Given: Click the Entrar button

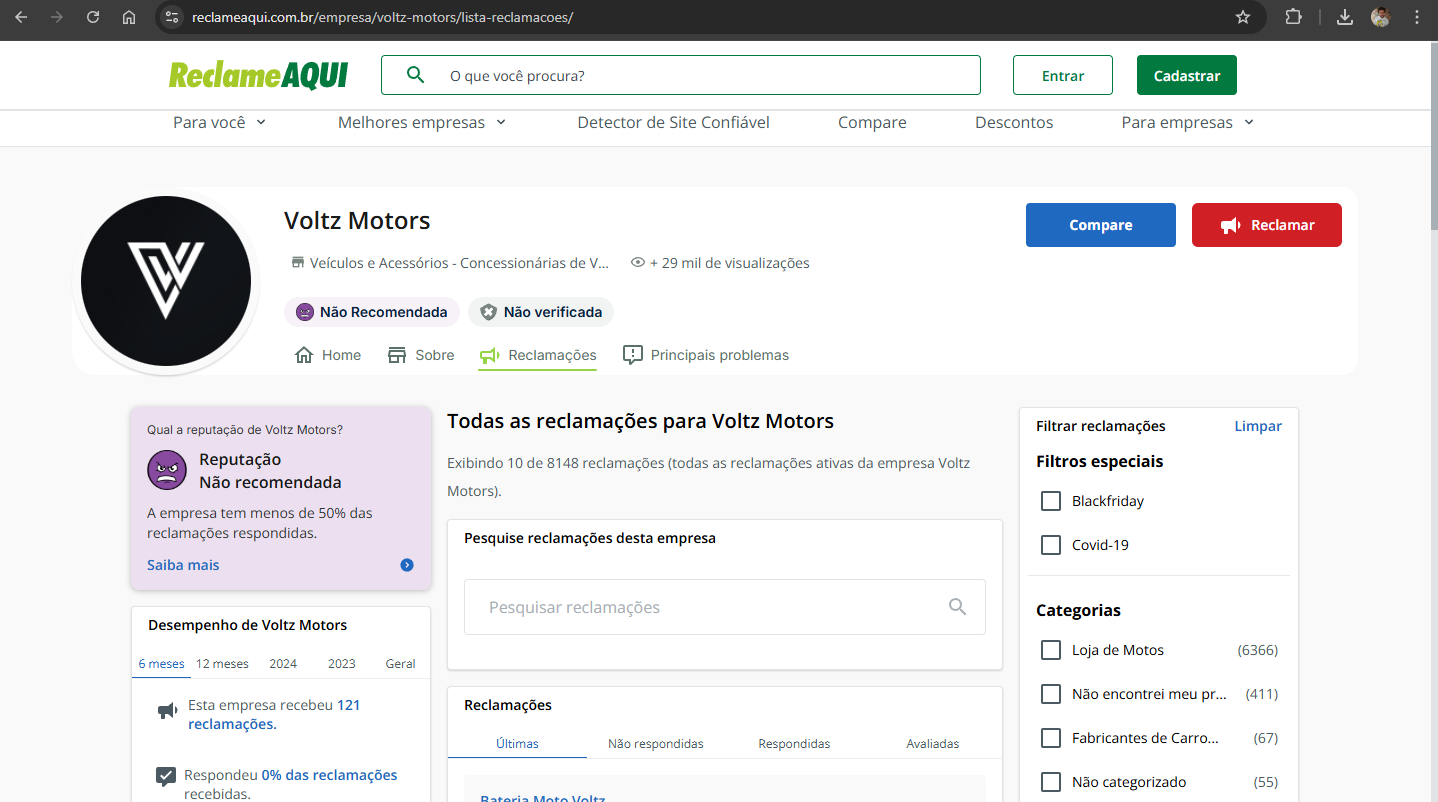Looking at the screenshot, I should (x=1063, y=75).
